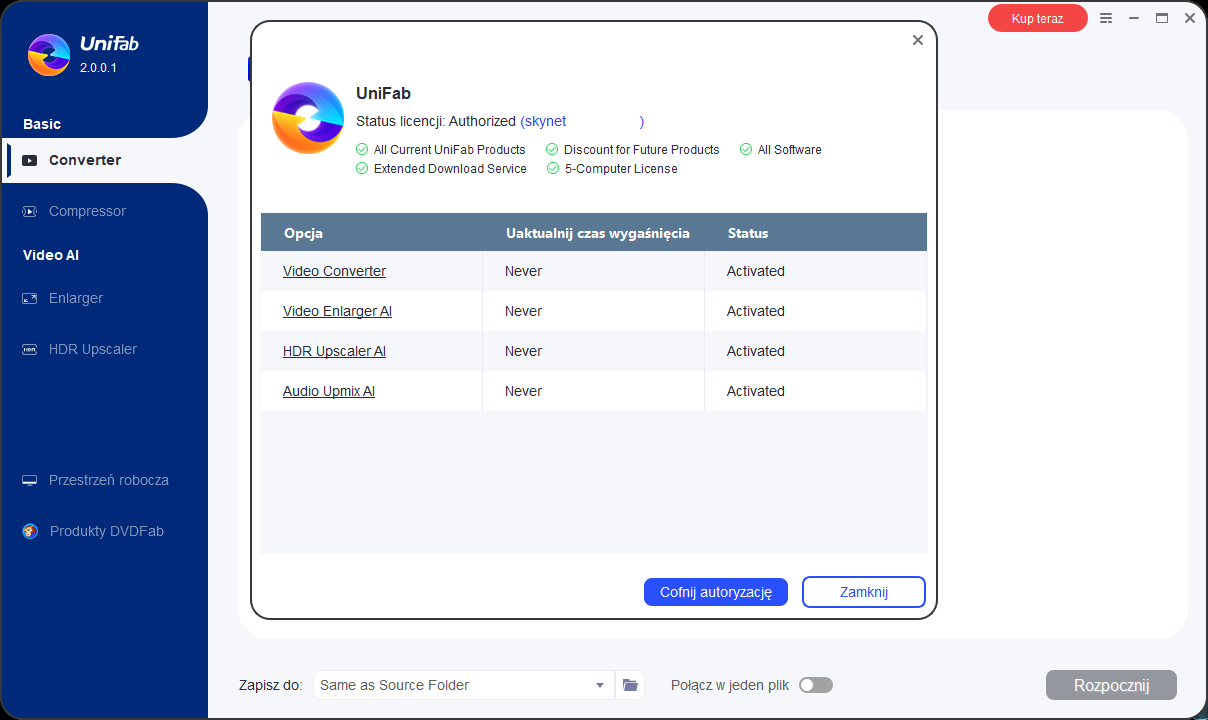This screenshot has width=1208, height=720.
Task: Minimize the UniFab window
Action: pyautogui.click(x=1134, y=18)
